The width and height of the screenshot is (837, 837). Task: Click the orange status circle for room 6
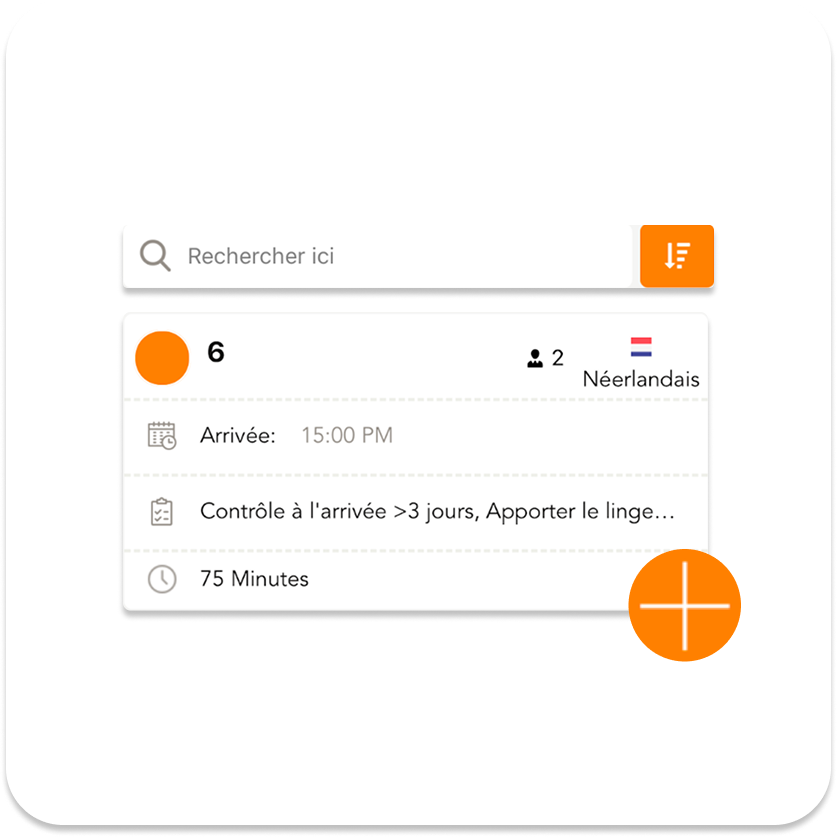pyautogui.click(x=162, y=358)
